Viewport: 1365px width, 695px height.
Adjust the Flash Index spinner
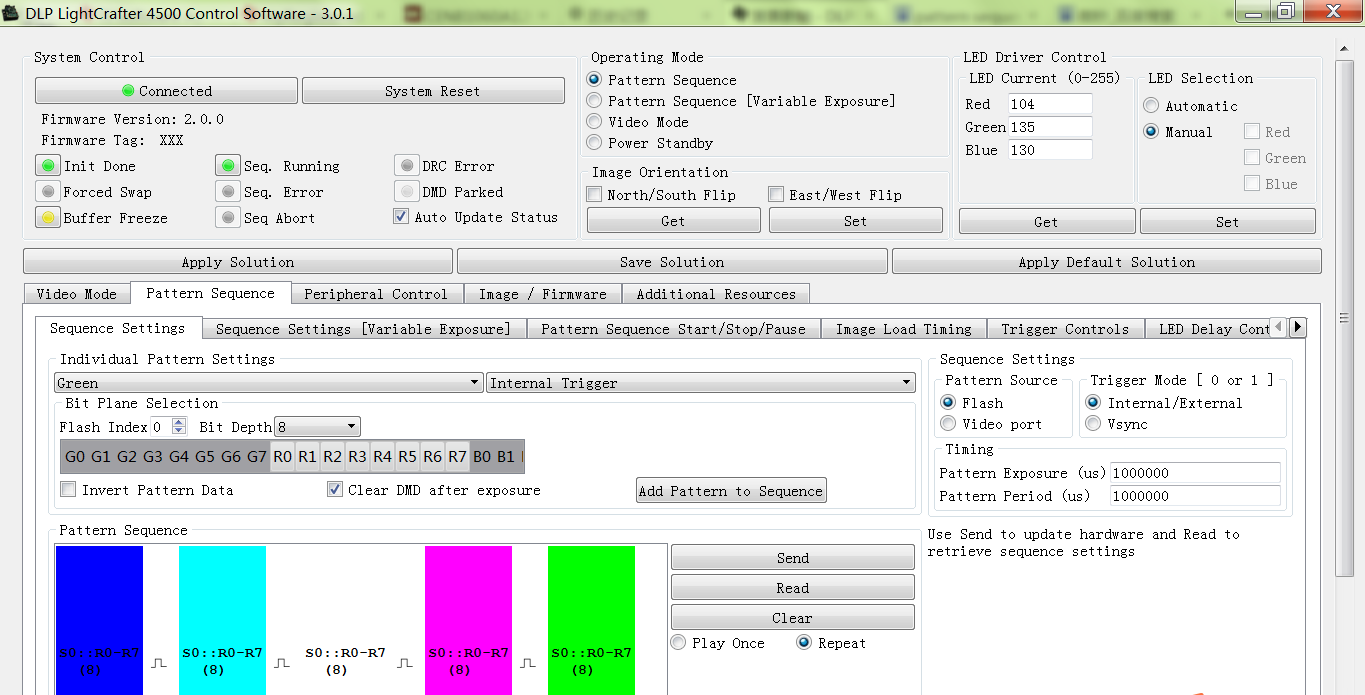179,427
